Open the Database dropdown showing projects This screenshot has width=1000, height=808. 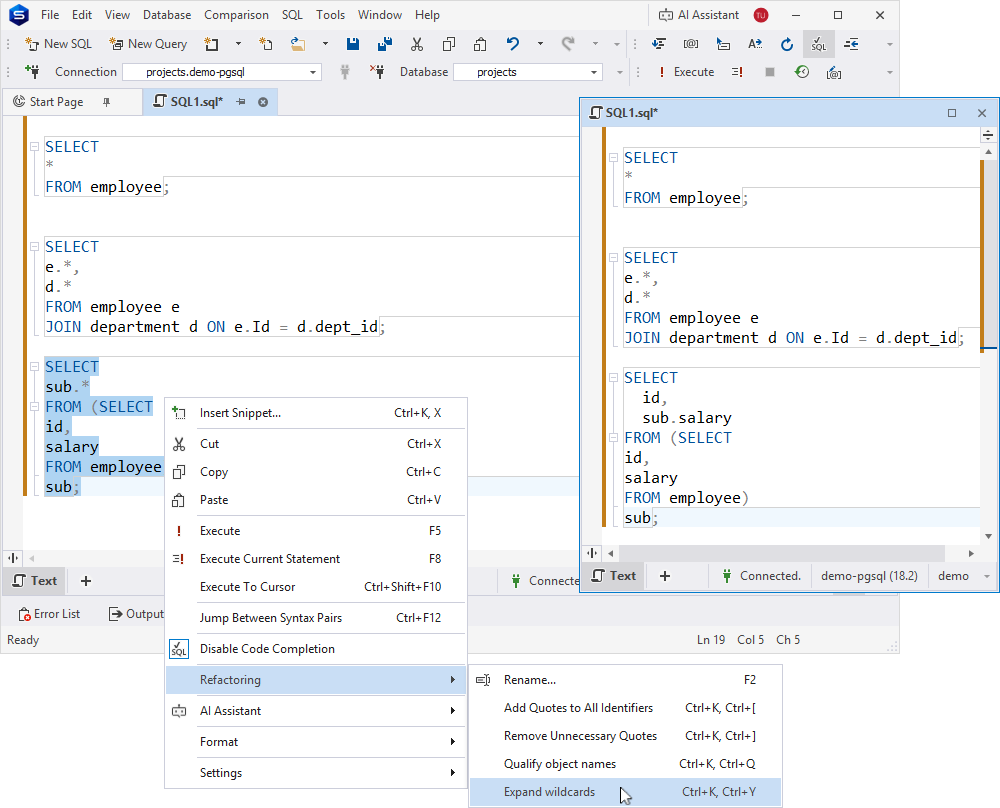tap(528, 72)
